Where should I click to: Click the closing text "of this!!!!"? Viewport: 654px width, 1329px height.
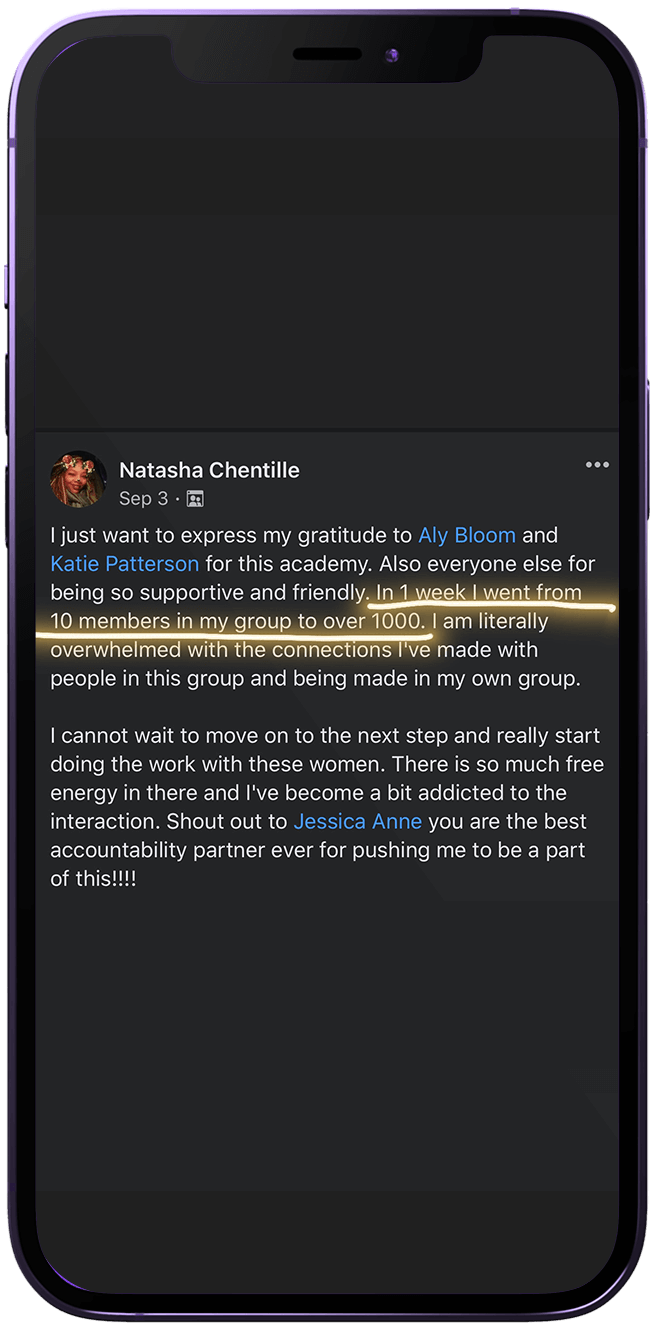pyautogui.click(x=92, y=879)
